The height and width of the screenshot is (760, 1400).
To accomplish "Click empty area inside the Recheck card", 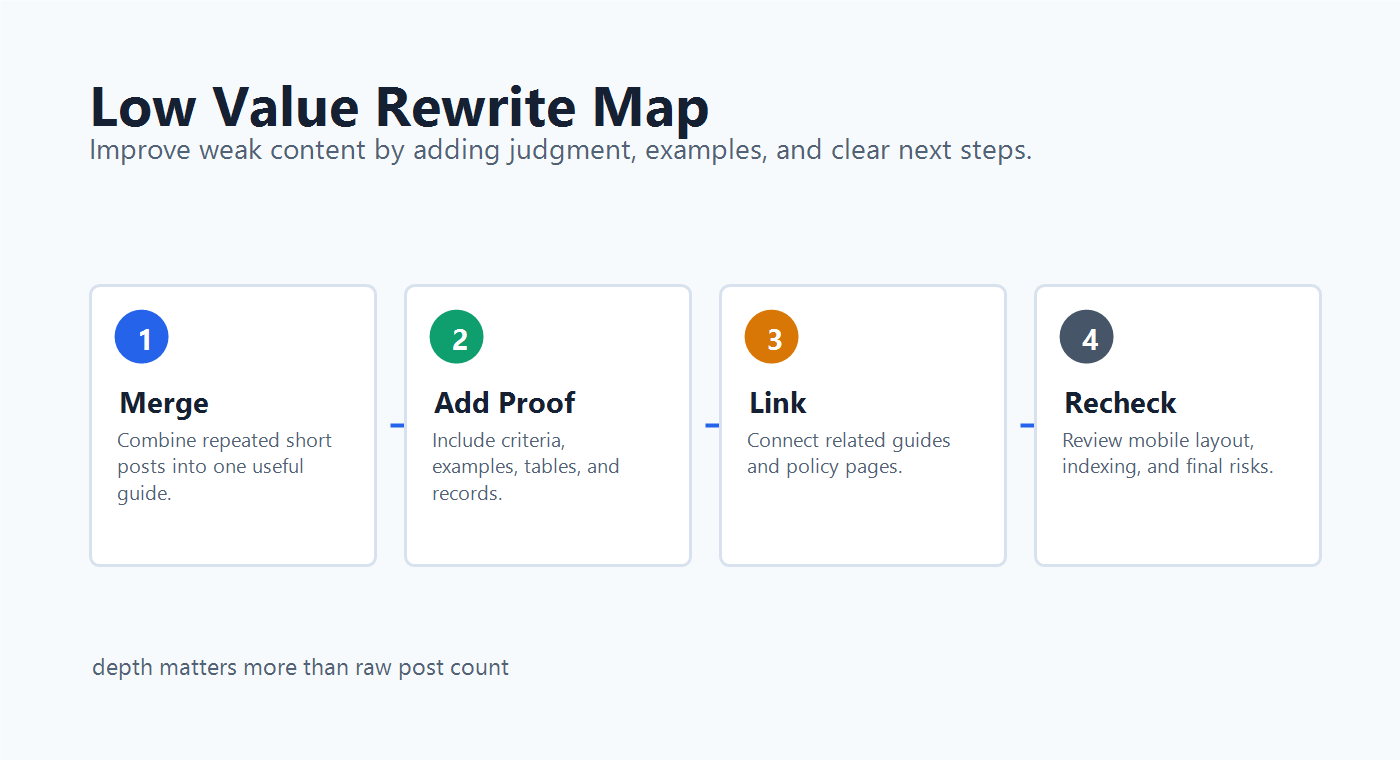I will (x=1177, y=525).
